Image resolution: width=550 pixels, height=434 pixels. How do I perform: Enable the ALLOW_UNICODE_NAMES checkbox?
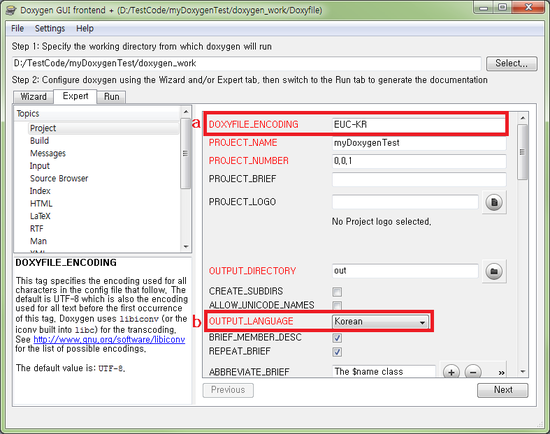[x=337, y=305]
